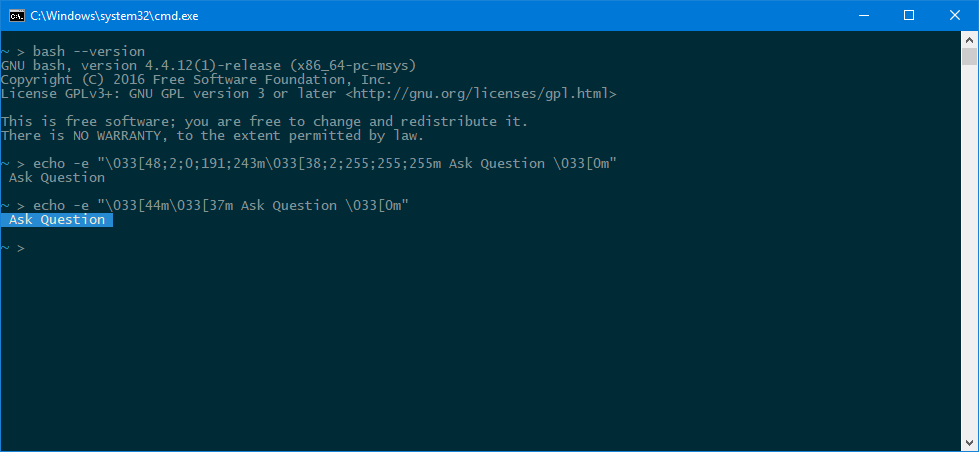
Task: Click the empty scrollbar track below the thumb
Action: click(x=969, y=250)
